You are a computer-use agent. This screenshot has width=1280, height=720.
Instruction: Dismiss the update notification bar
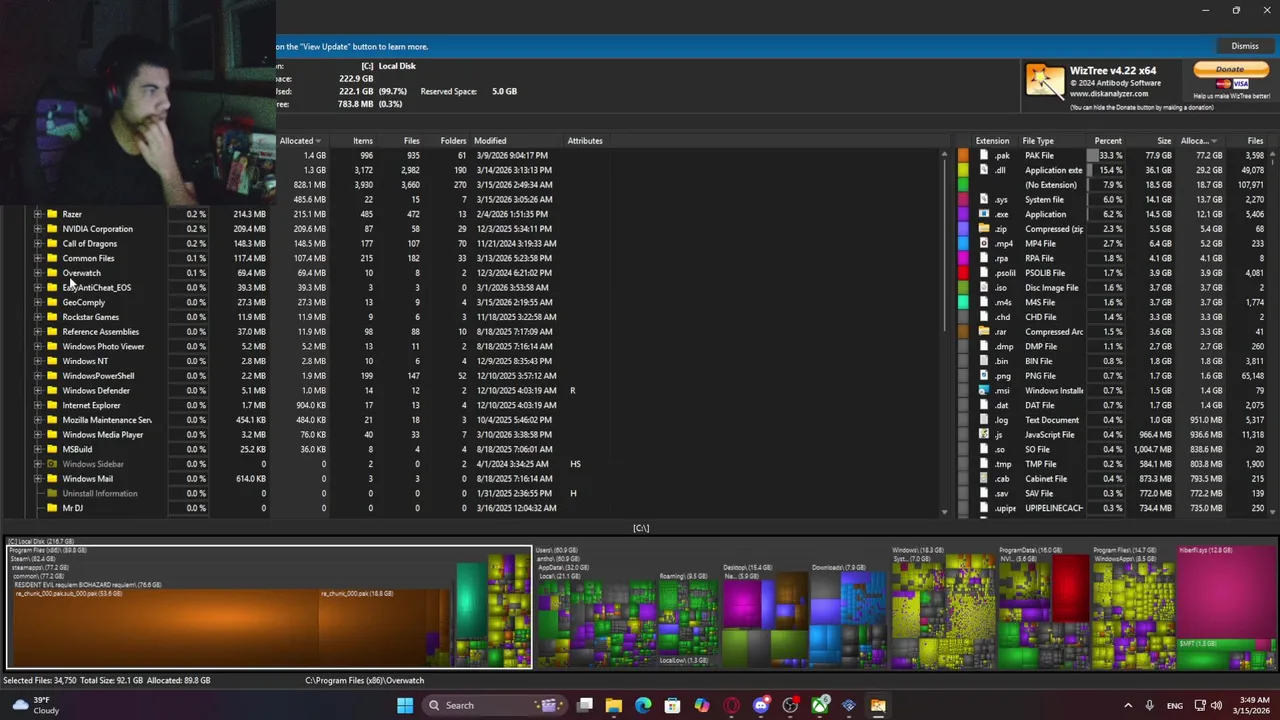click(x=1245, y=46)
